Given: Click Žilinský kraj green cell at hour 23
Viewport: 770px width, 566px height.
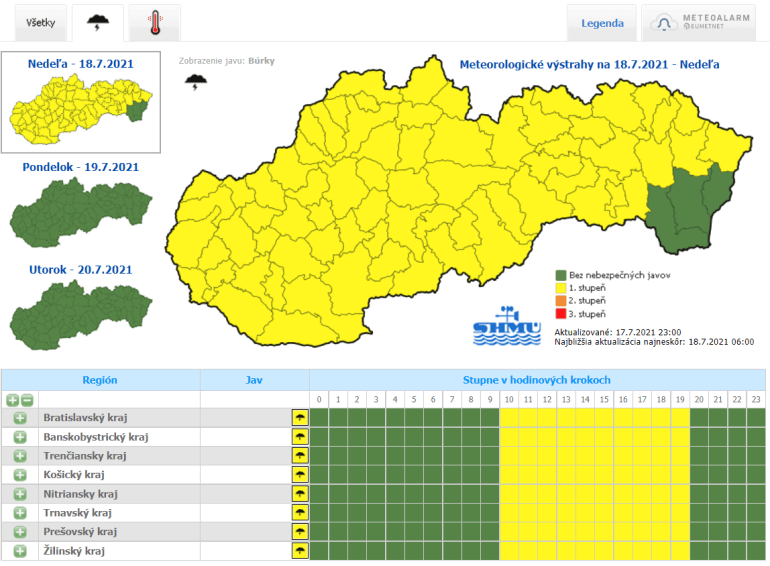Looking at the screenshot, I should [x=756, y=551].
